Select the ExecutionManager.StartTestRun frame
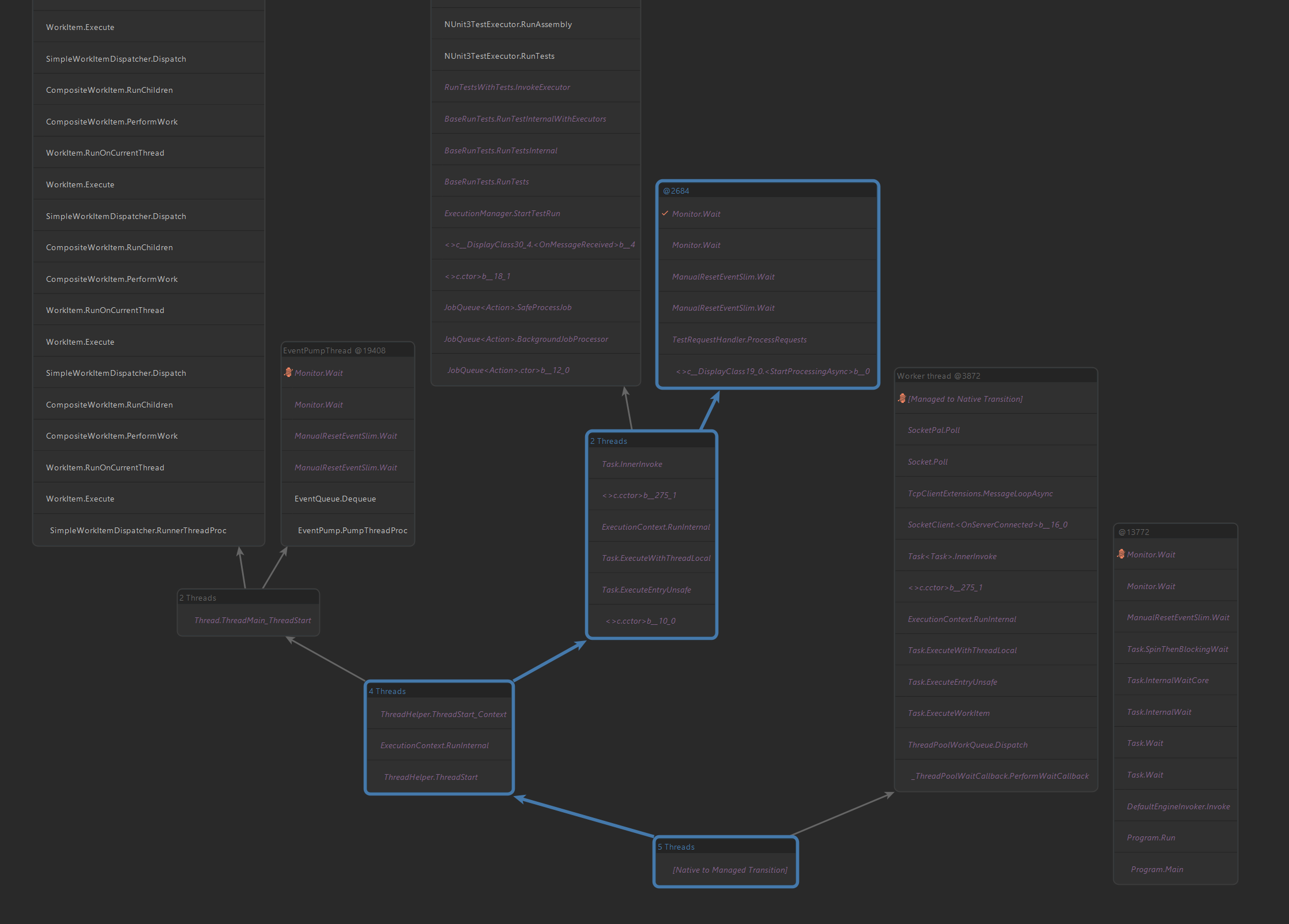 pos(501,213)
